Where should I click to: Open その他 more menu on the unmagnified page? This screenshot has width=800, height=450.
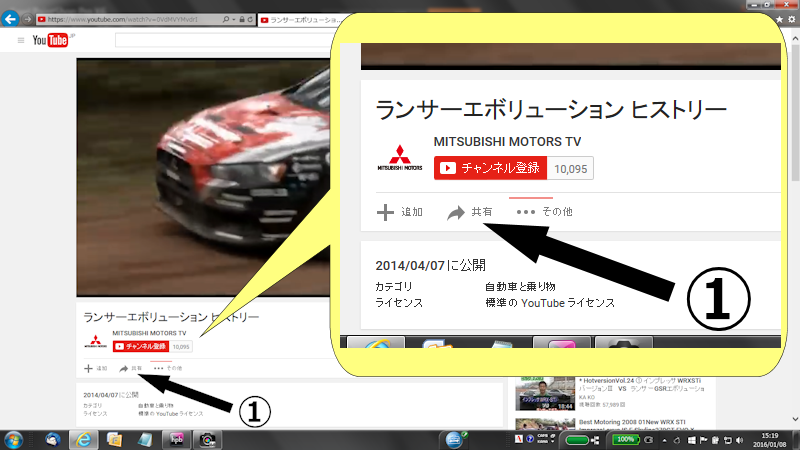(168, 368)
